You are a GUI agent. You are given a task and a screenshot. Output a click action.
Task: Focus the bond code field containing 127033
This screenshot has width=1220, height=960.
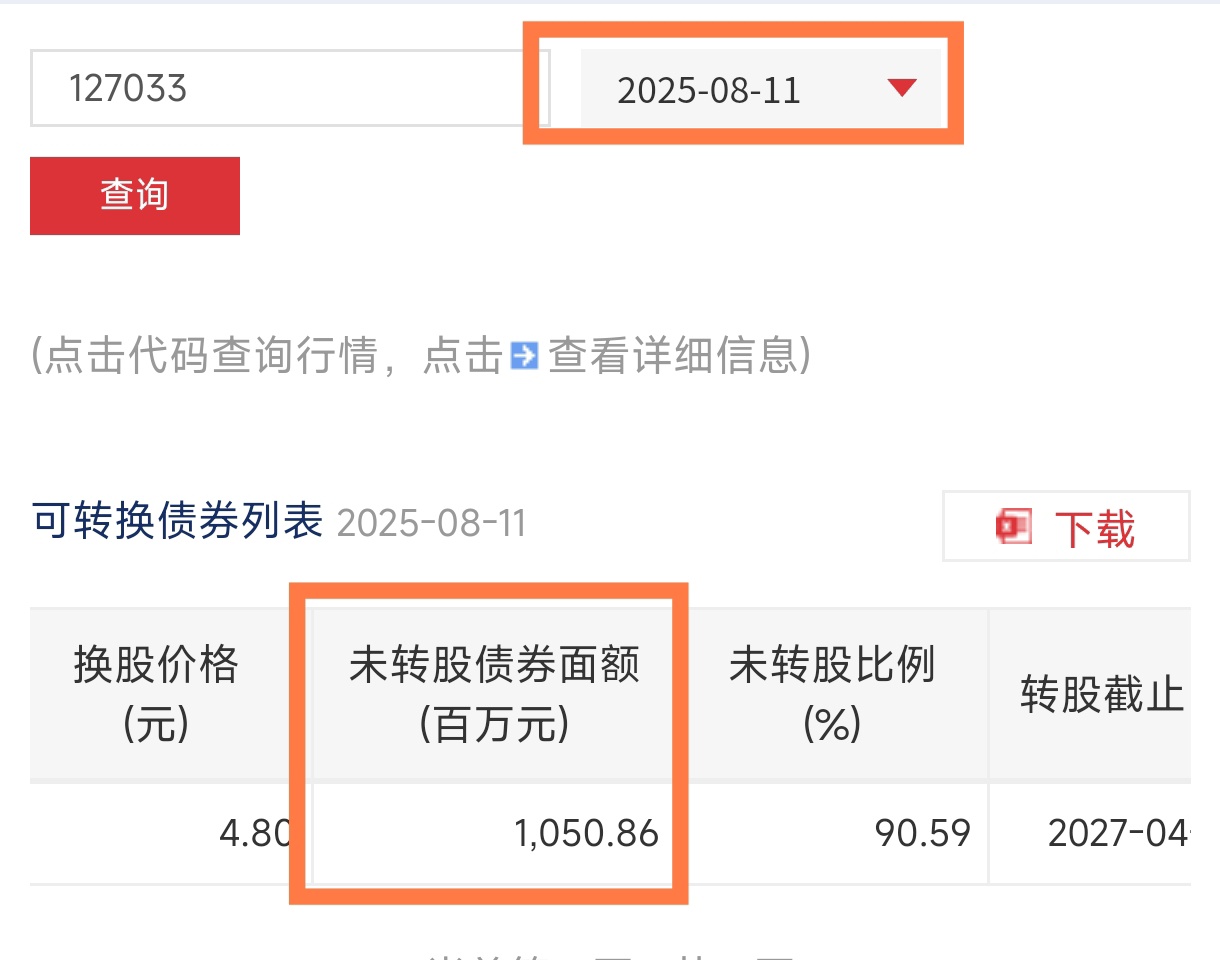coord(290,88)
